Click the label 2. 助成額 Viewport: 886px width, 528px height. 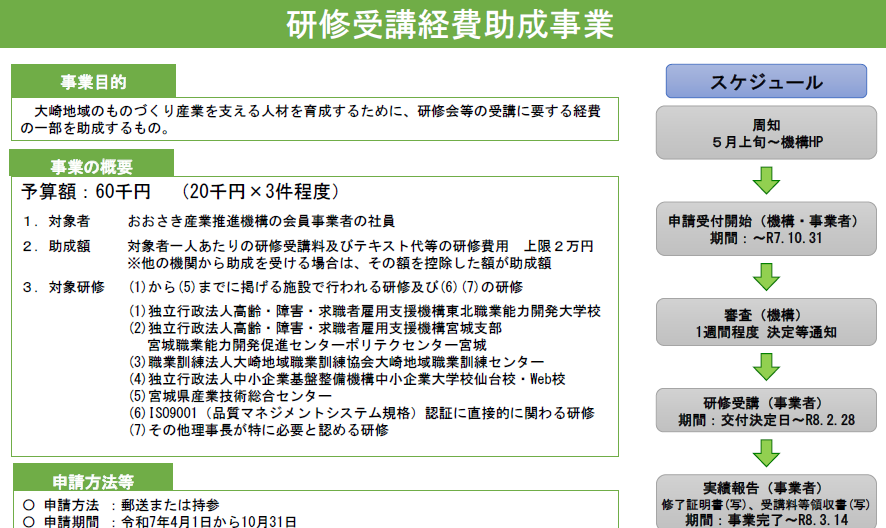(56, 246)
